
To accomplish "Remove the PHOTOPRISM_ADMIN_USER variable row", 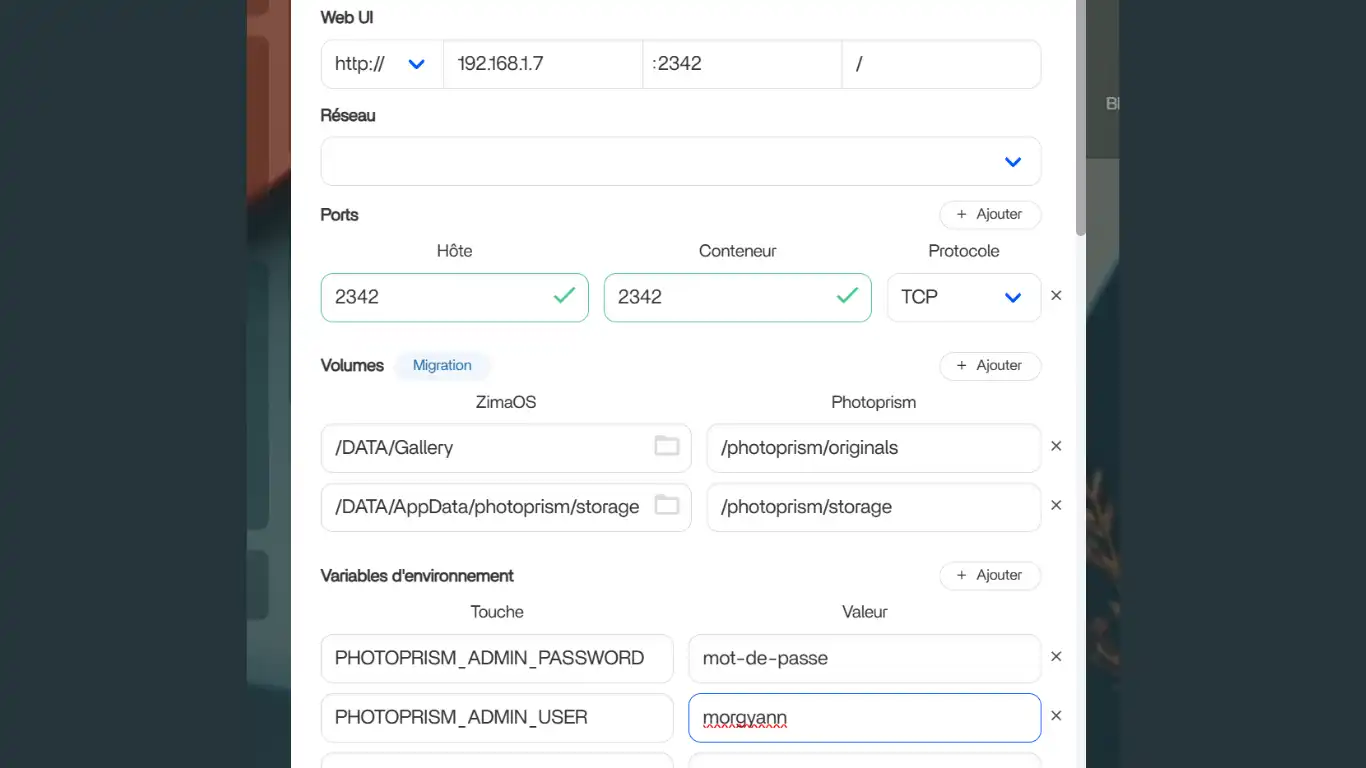I will click(x=1056, y=716).
